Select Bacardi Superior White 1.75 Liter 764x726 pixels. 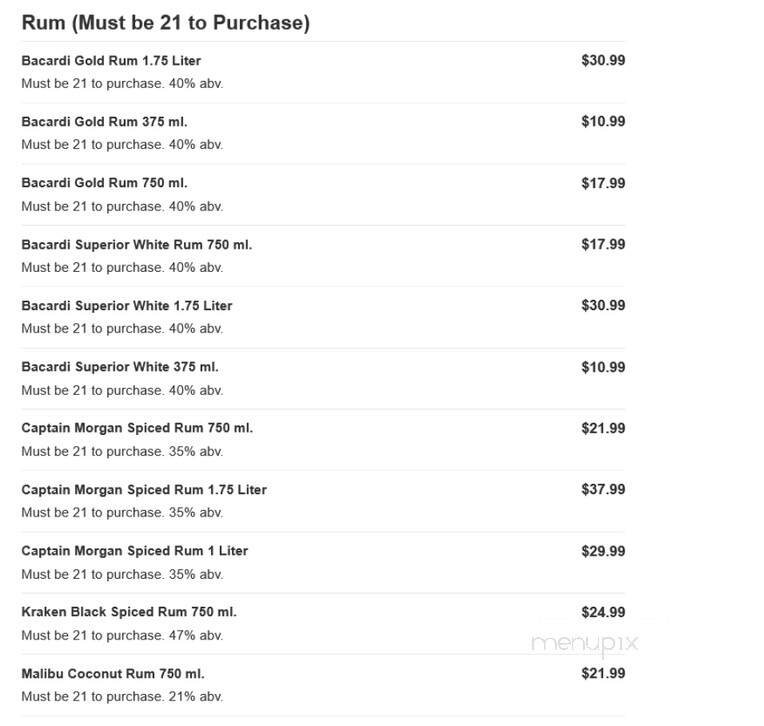click(126, 306)
